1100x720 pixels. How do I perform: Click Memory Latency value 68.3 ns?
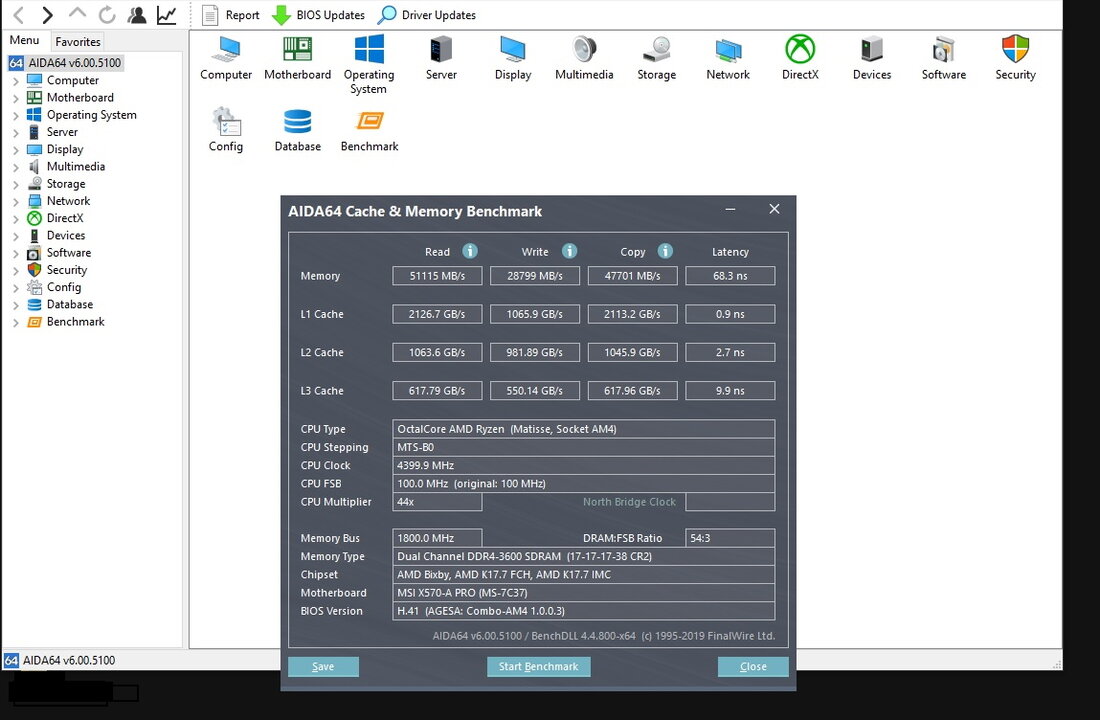(730, 276)
